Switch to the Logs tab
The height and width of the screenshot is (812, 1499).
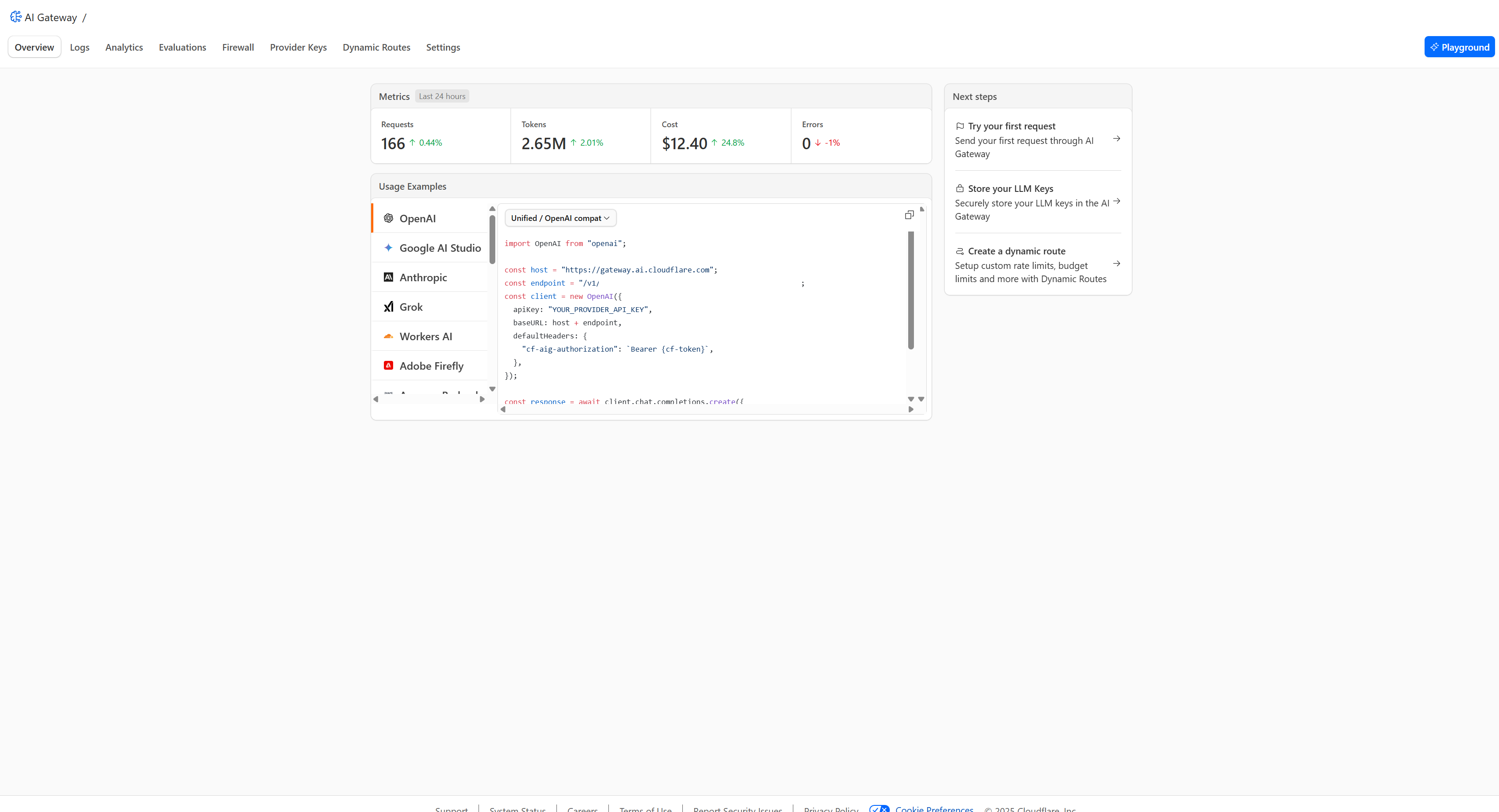click(80, 48)
